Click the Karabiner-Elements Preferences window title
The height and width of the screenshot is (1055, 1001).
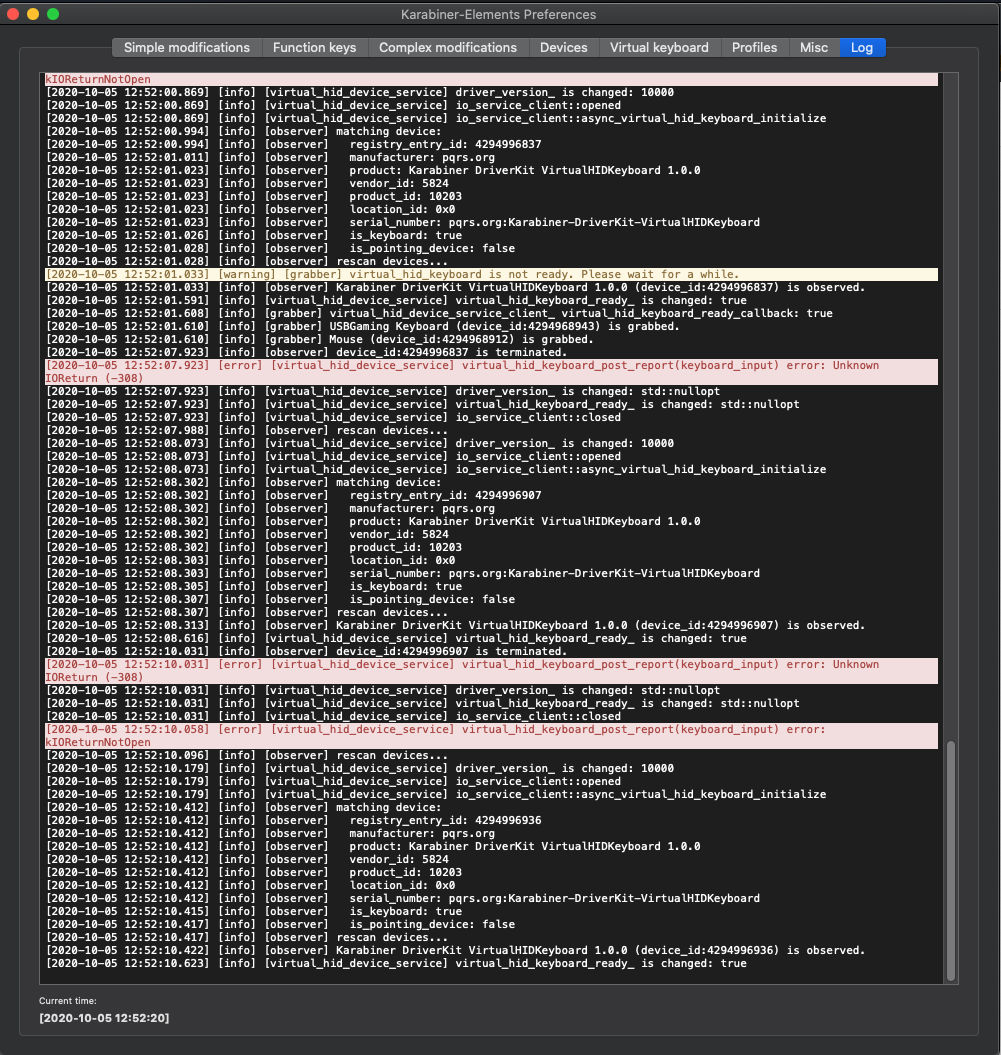[x=498, y=14]
